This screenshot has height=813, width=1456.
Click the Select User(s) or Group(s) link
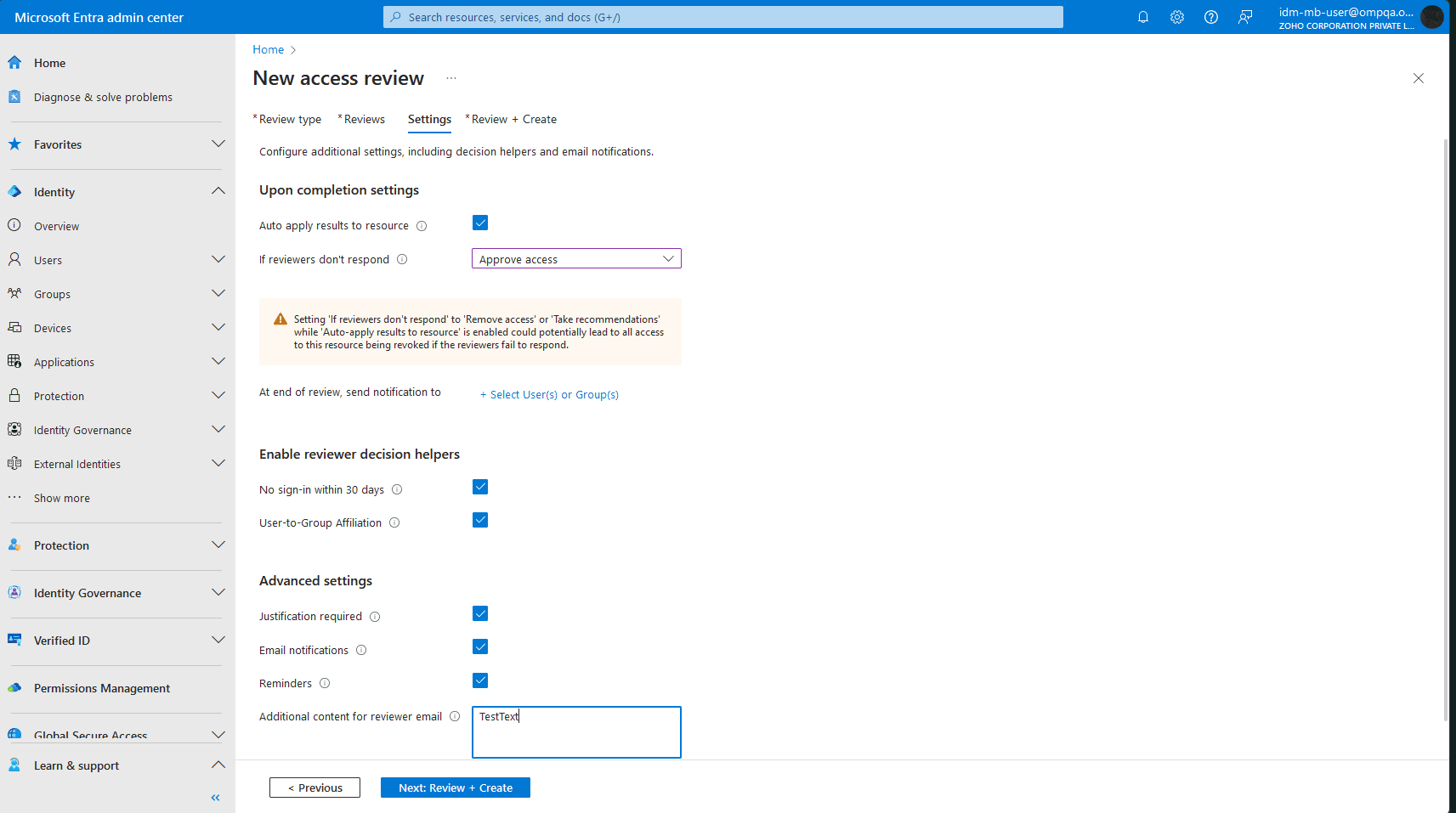pos(549,394)
